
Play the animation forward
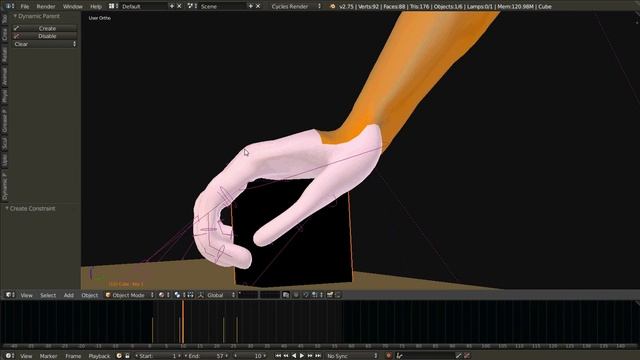(302, 356)
